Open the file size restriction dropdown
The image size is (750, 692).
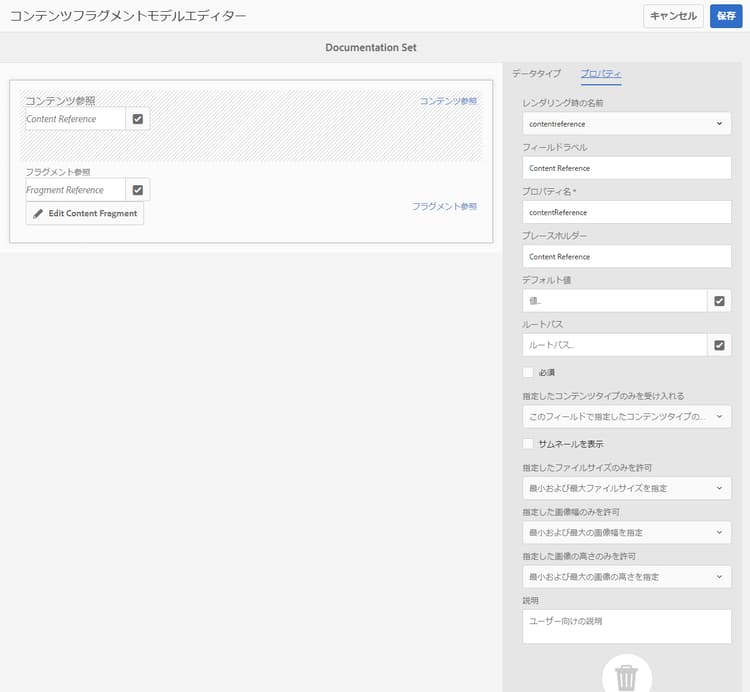[627, 488]
